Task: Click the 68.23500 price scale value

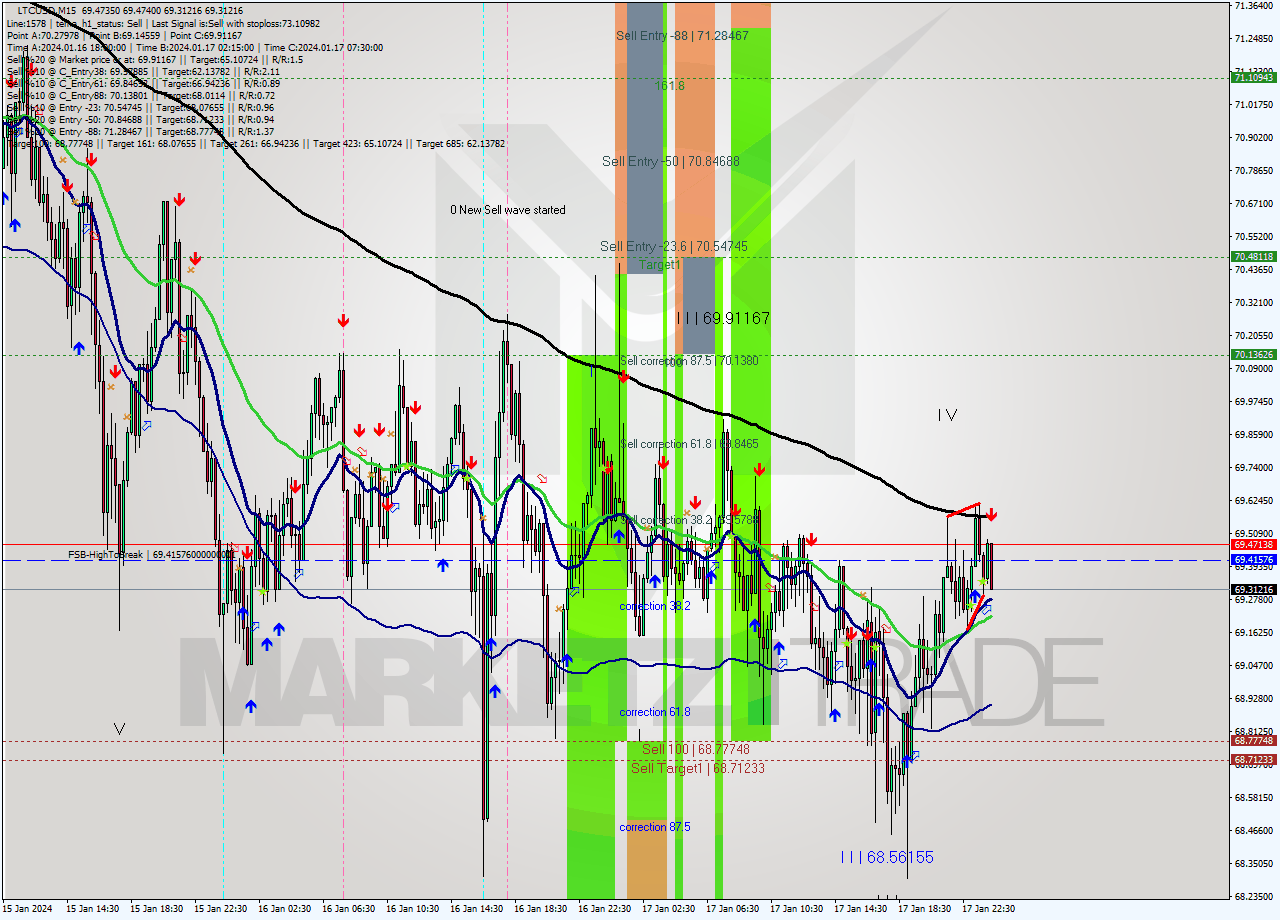Action: point(1254,897)
